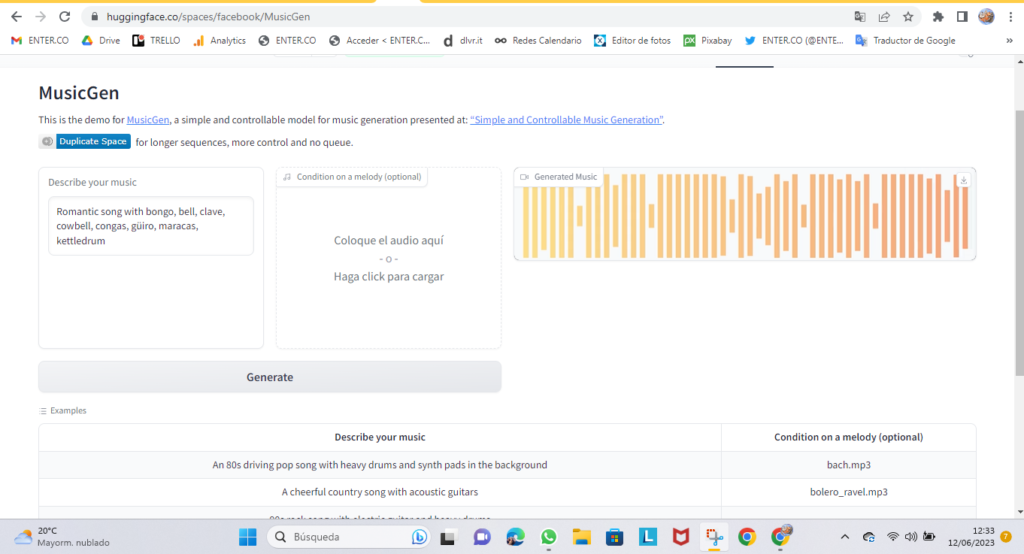Open the Chrome three-dot menu

[1010, 17]
